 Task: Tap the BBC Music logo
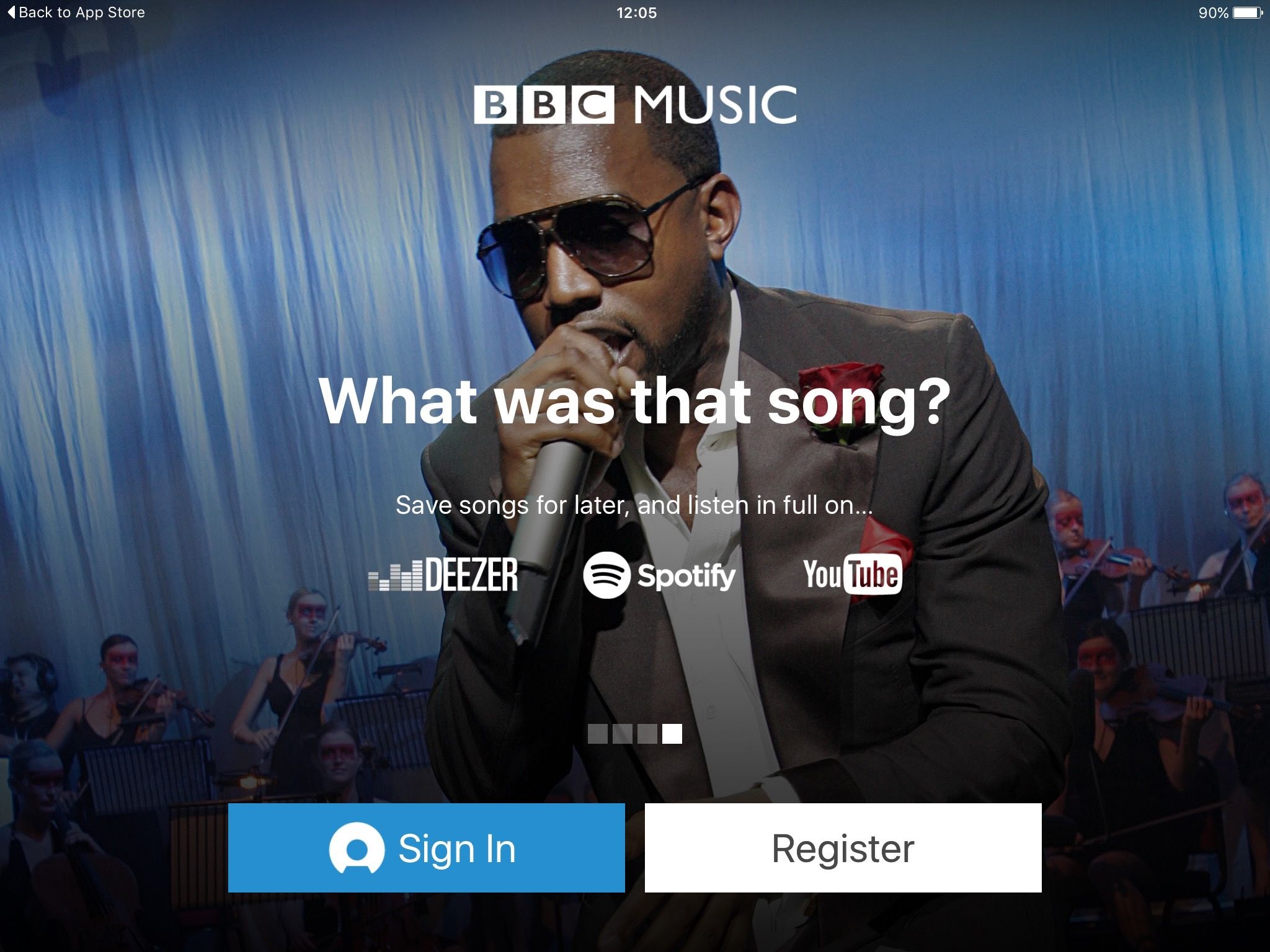[x=635, y=104]
